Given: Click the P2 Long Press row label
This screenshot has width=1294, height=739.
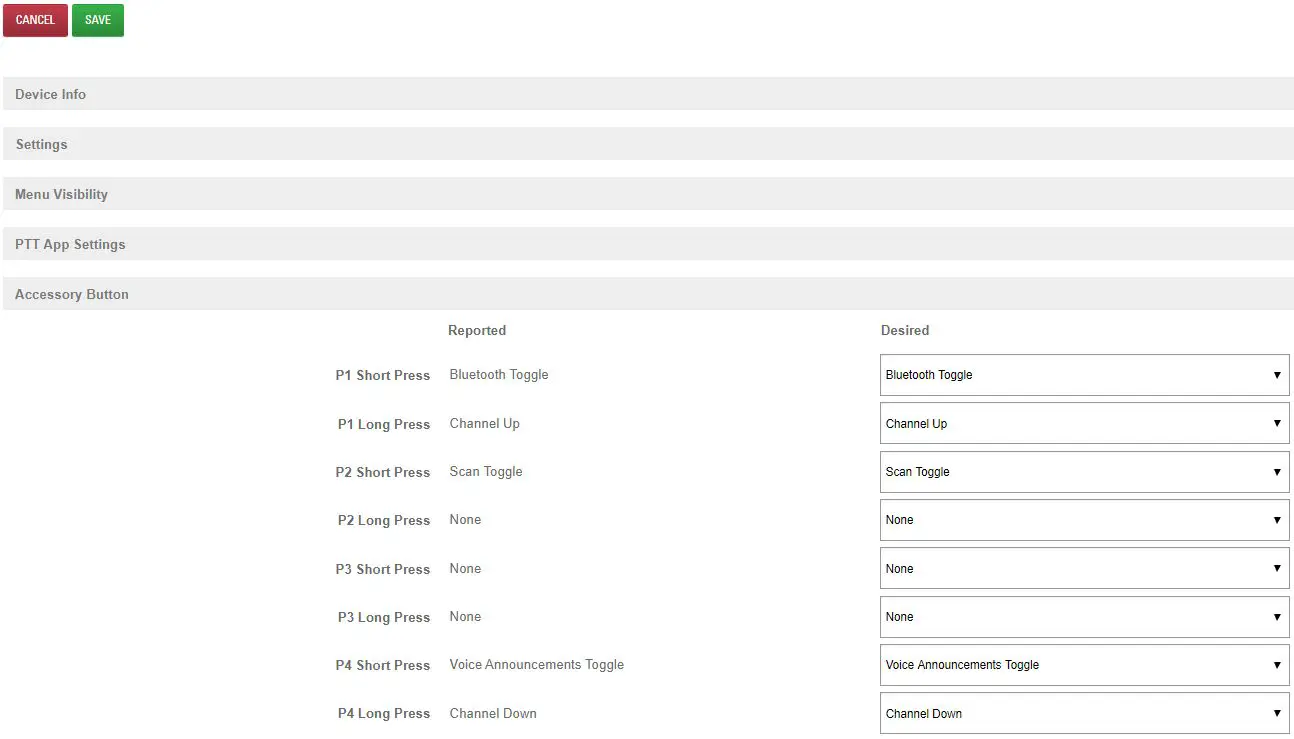Looking at the screenshot, I should [384, 521].
